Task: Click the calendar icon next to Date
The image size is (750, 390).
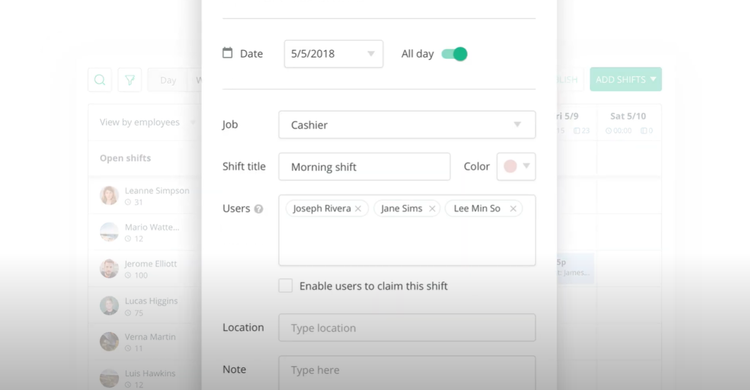Action: 228,53
